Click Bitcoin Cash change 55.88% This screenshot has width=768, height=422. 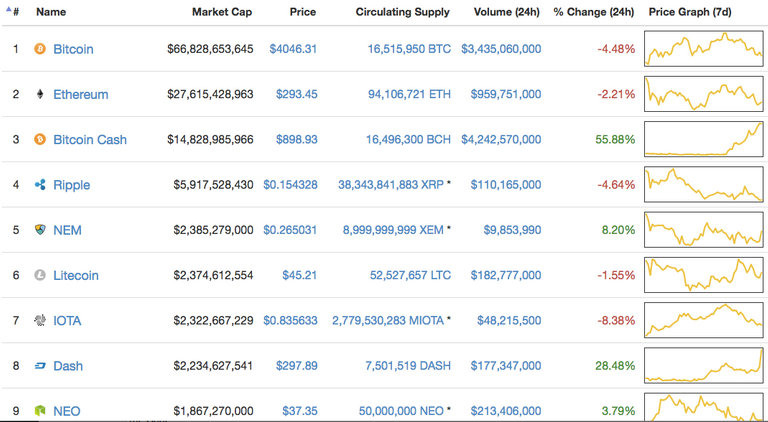click(615, 140)
